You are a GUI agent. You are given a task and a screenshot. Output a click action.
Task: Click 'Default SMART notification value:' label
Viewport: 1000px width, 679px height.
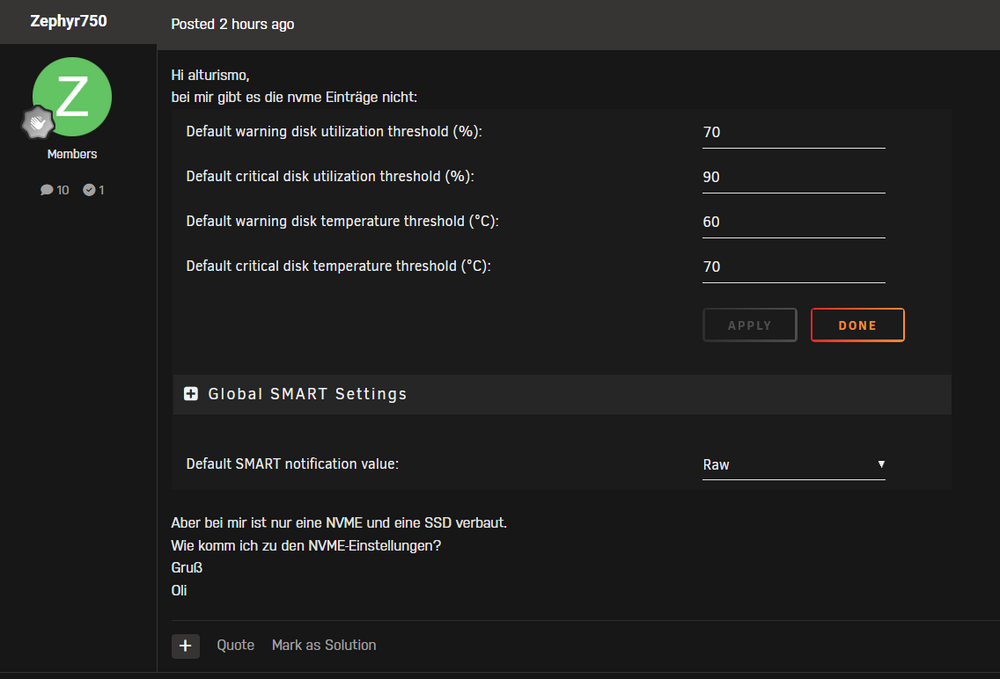292,464
